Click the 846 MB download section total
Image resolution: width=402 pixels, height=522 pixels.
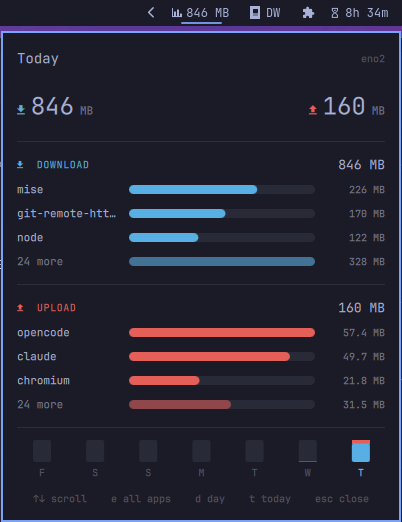click(361, 165)
